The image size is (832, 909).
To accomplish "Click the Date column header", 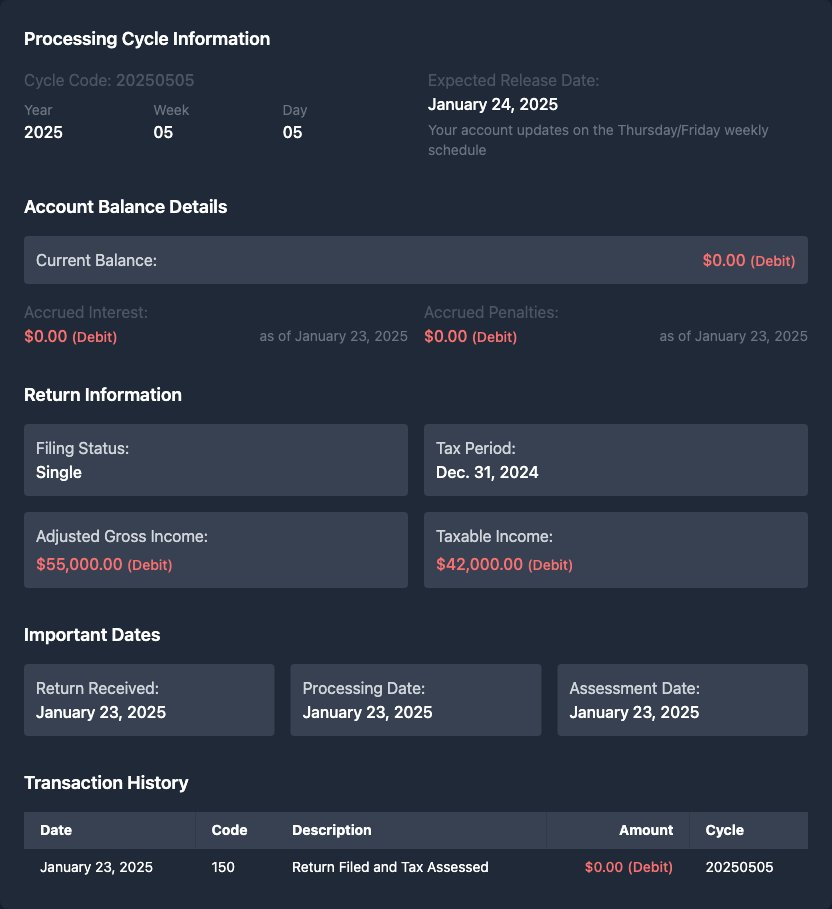I will [56, 830].
